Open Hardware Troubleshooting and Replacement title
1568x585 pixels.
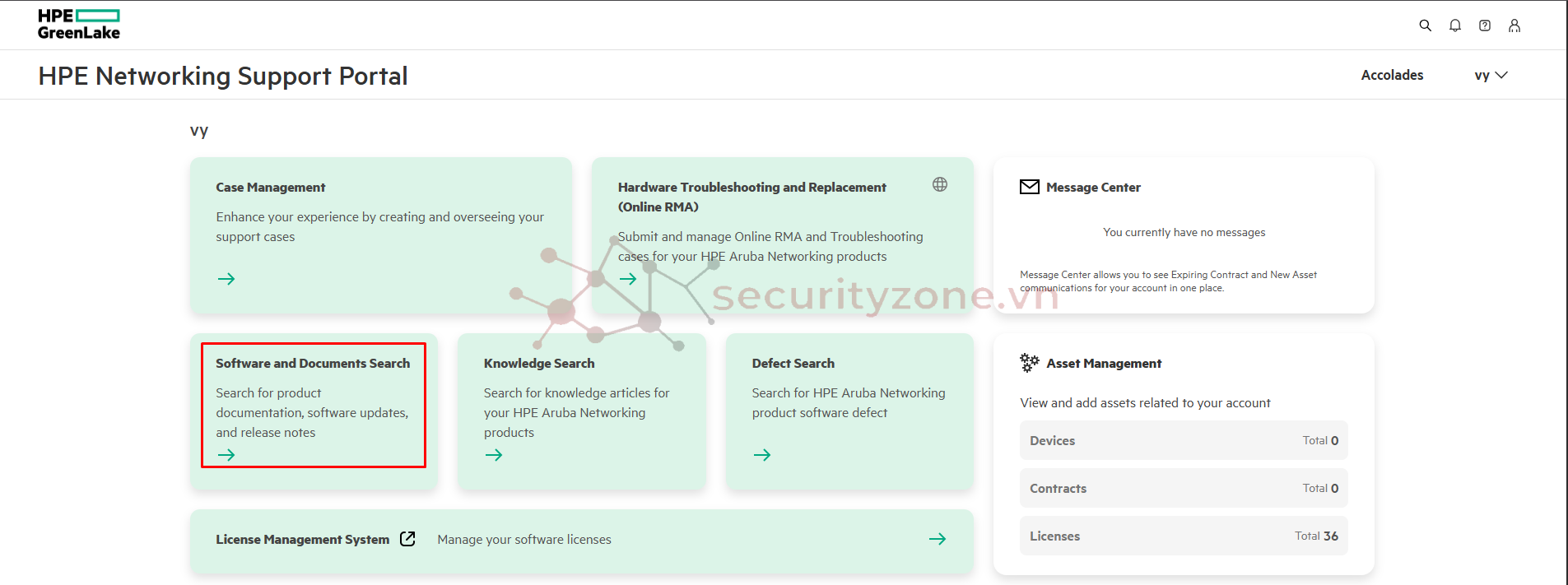click(752, 197)
